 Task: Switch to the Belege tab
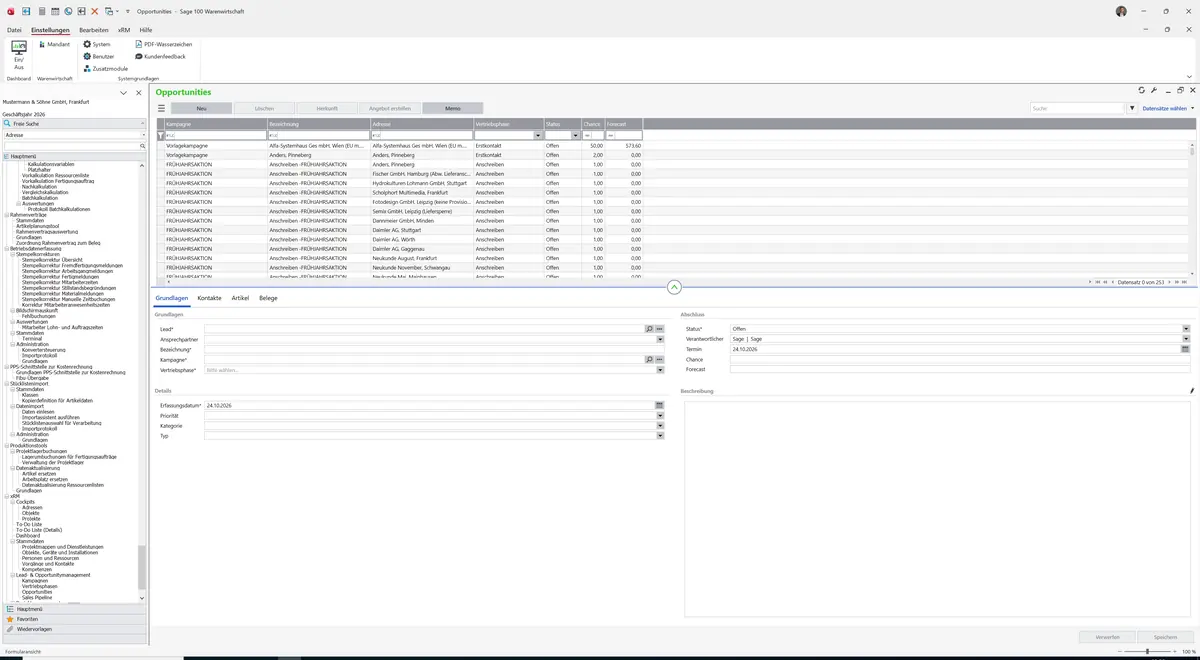[x=268, y=298]
